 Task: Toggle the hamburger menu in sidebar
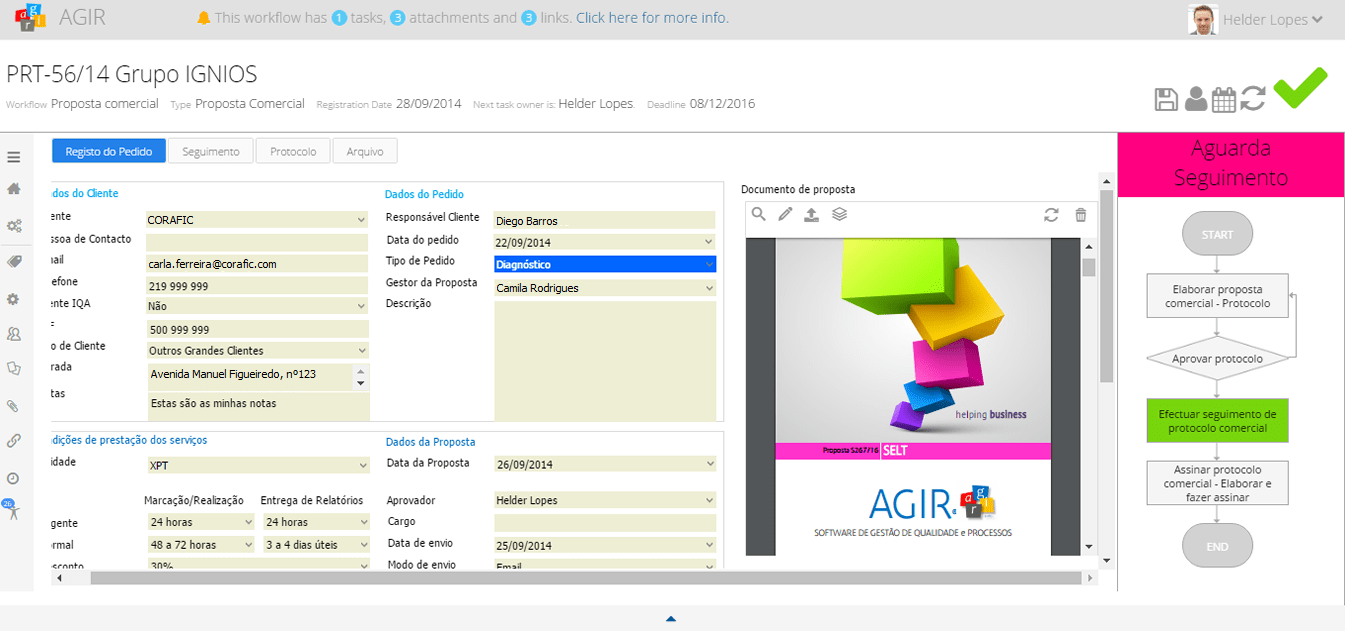14,157
